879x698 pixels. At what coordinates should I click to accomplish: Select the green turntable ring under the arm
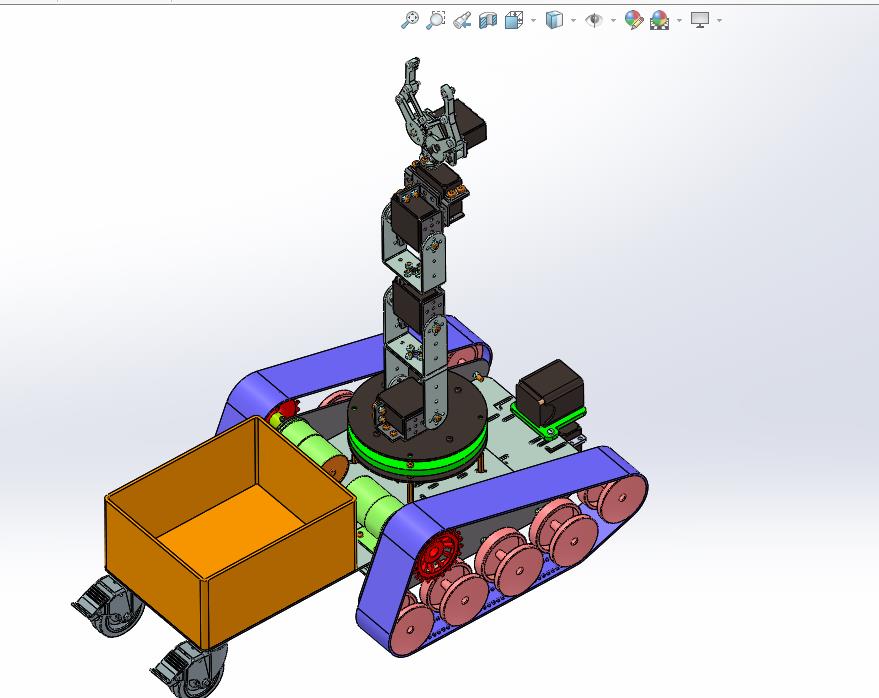tap(416, 455)
